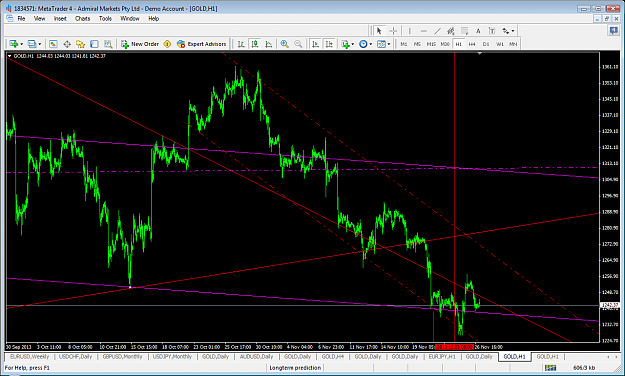Pick the Trendline drawing tool

[x=437, y=31]
